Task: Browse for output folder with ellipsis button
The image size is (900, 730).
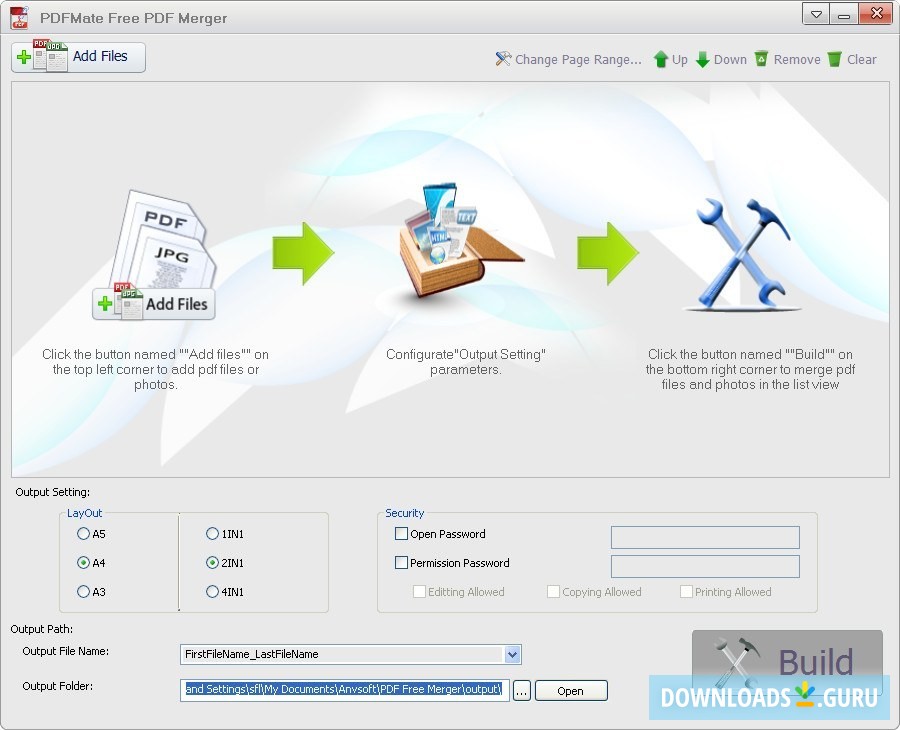Action: point(522,691)
